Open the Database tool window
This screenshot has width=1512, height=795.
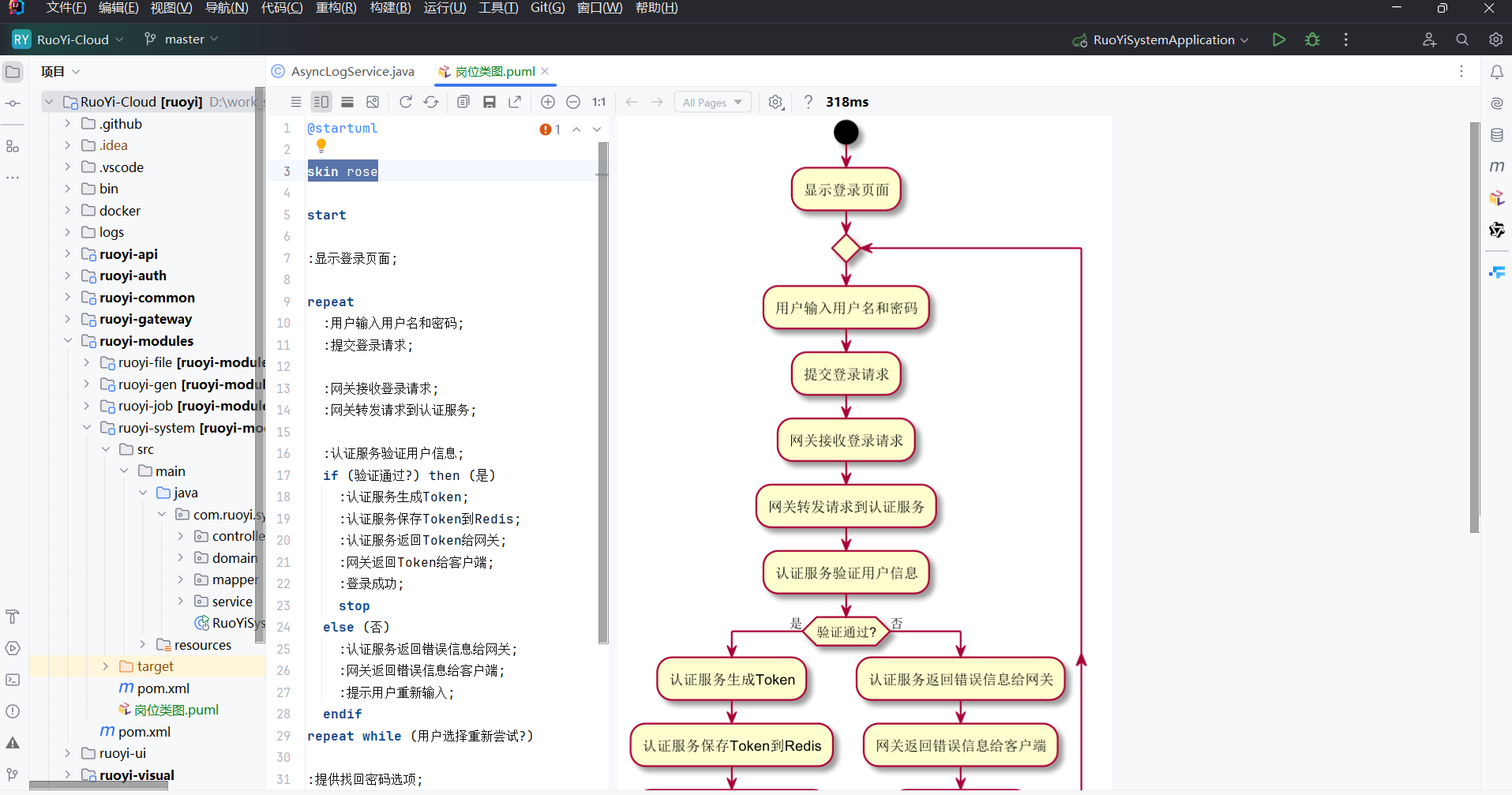pyautogui.click(x=1498, y=134)
